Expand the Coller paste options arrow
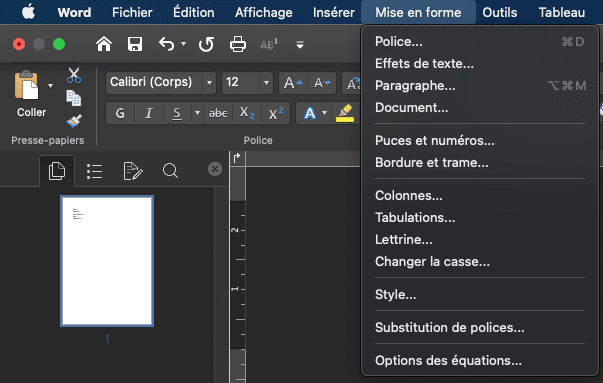Viewport: 603px width, 383px height. (x=50, y=85)
